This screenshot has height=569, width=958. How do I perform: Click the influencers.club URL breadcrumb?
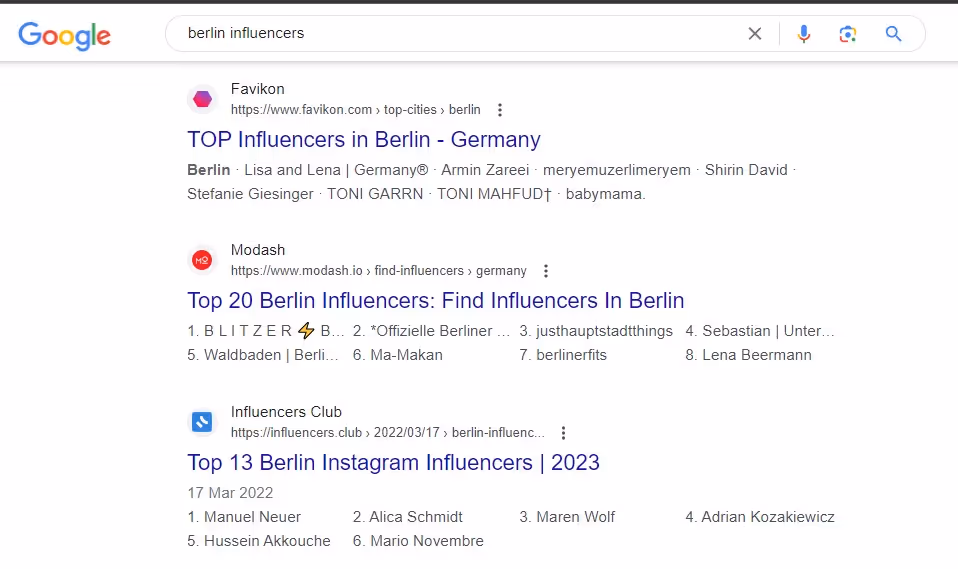pyautogui.click(x=387, y=433)
